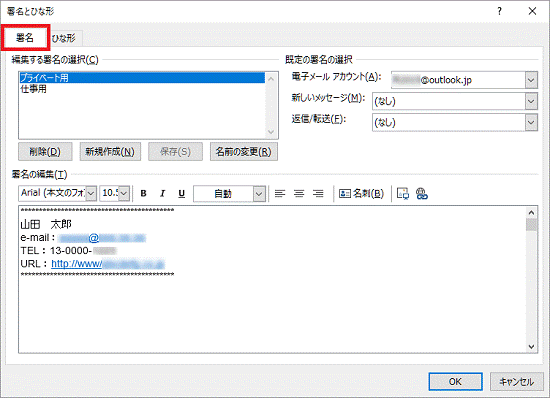Switch to the ひな形 tab
Viewport: 550px width, 398px height.
64,38
